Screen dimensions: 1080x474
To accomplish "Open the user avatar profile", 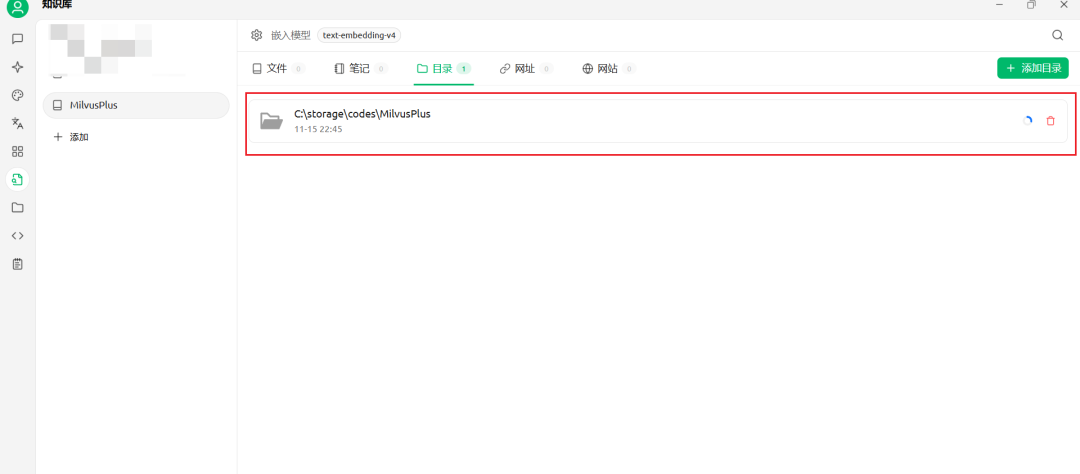I will (18, 8).
